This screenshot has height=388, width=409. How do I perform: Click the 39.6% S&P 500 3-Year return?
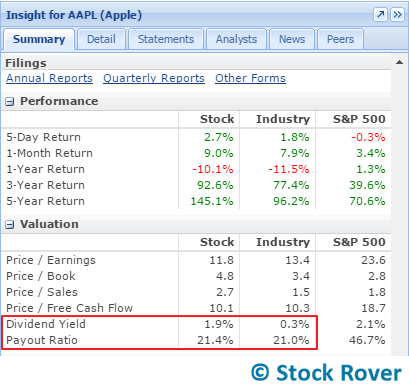(367, 185)
